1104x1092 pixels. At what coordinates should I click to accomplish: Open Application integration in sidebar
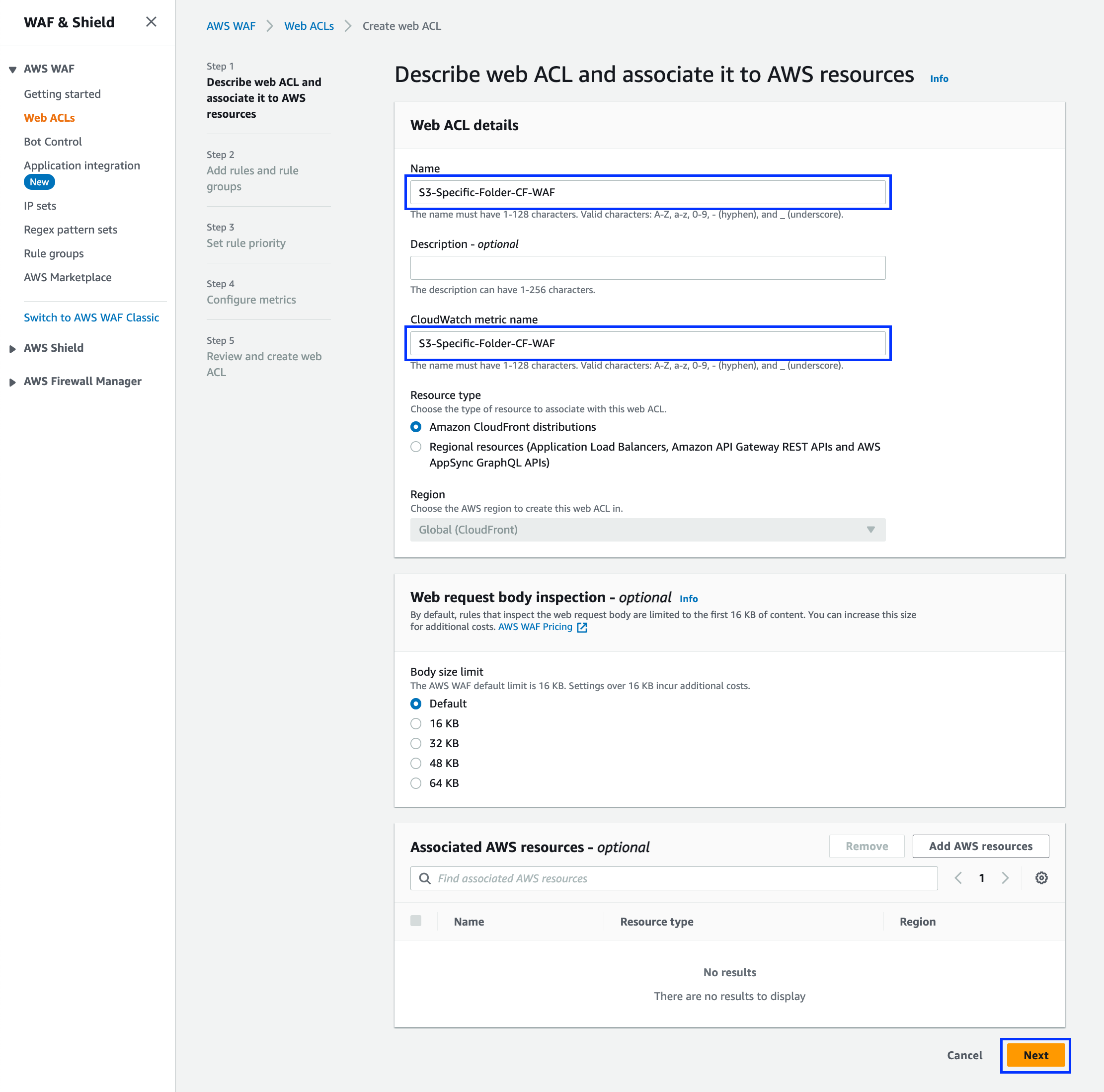[x=81, y=166]
